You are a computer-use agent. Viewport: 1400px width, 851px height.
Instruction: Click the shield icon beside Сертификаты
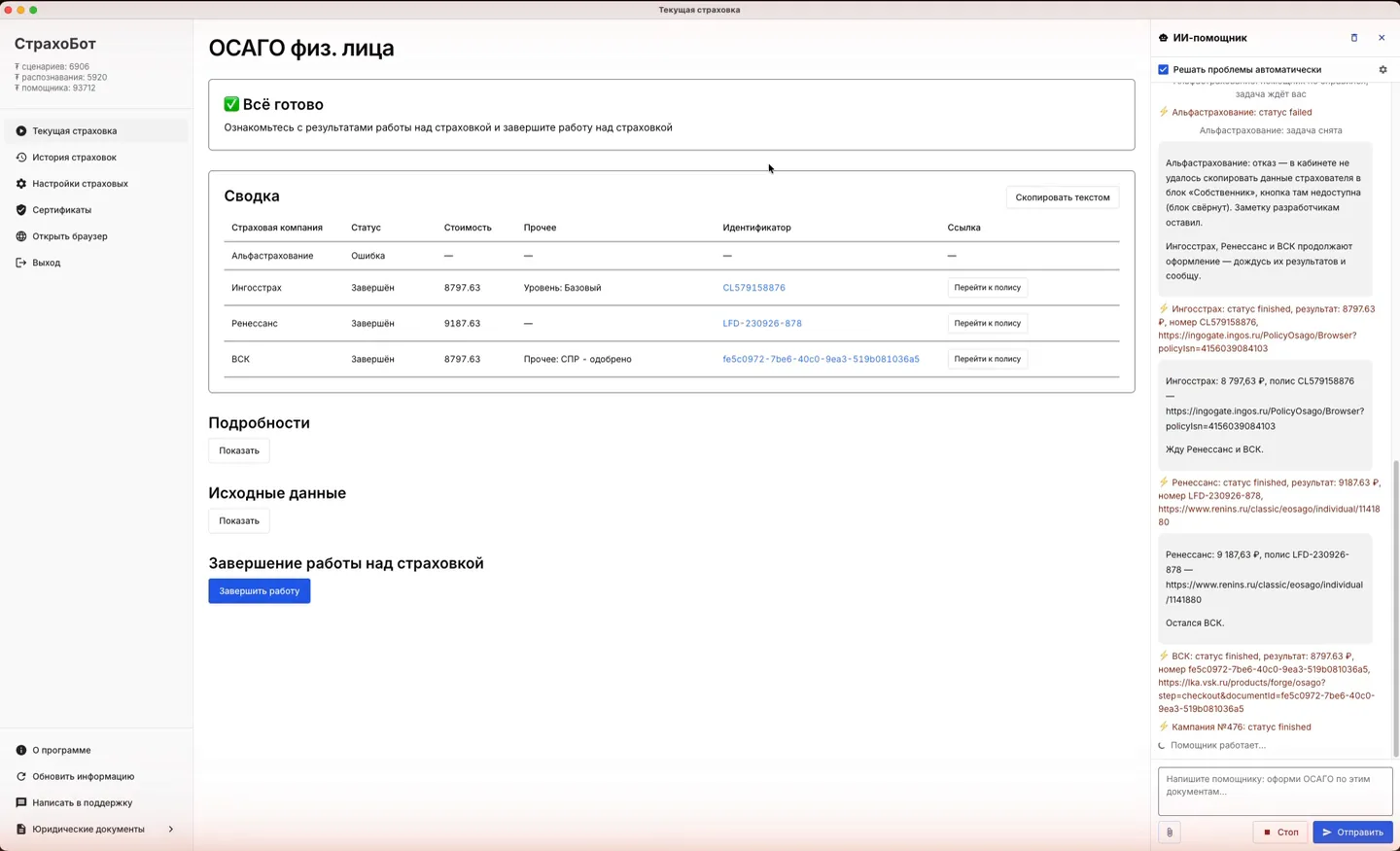pos(21,210)
